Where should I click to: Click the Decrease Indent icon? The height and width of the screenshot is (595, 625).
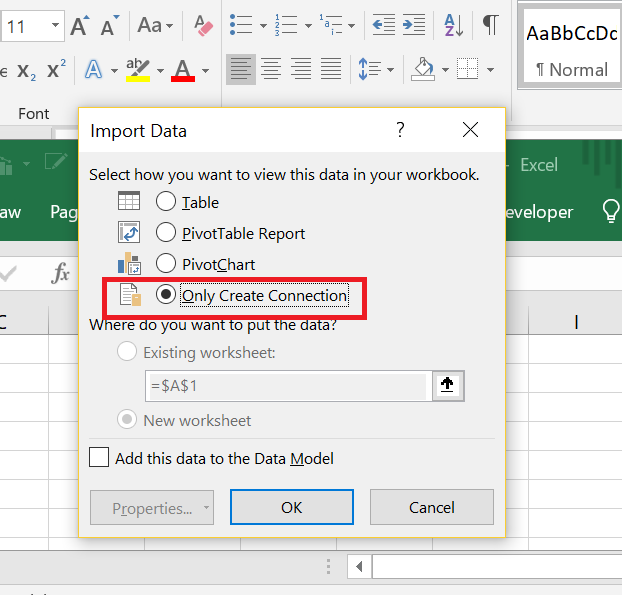tap(383, 25)
